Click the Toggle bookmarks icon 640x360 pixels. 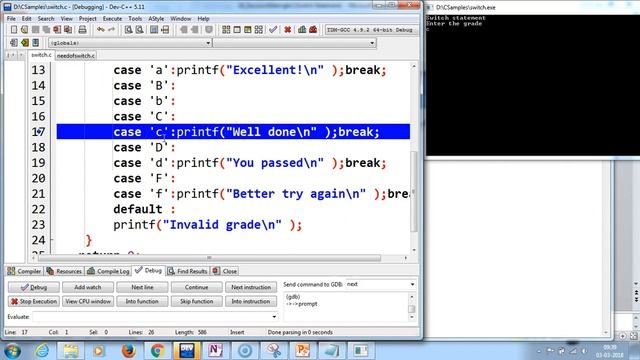tap(25, 43)
